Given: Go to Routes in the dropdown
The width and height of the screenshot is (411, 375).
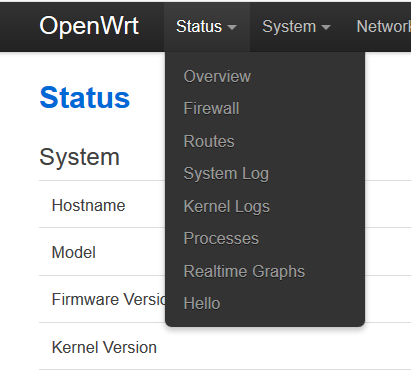Looking at the screenshot, I should point(209,141).
